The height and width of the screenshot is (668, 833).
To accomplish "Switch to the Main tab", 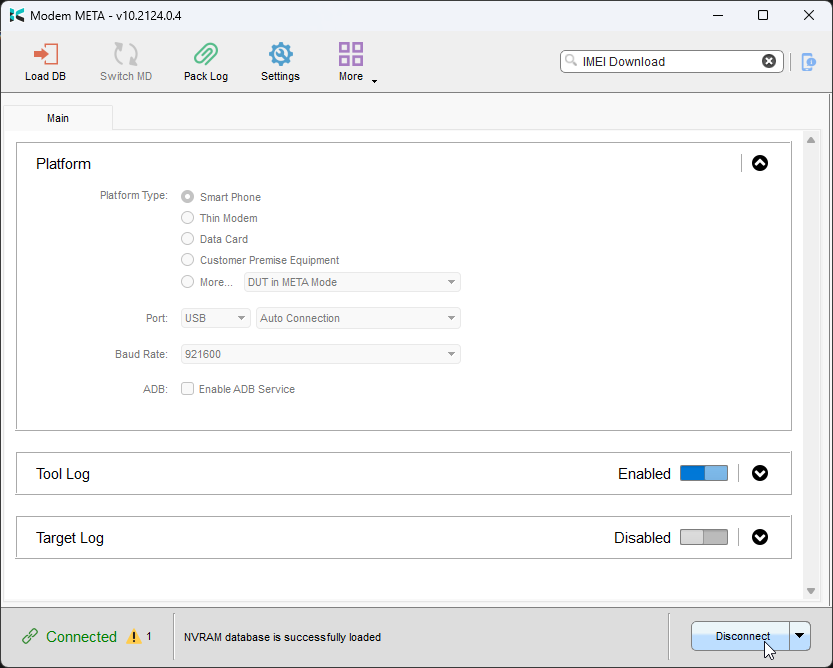I will click(58, 118).
